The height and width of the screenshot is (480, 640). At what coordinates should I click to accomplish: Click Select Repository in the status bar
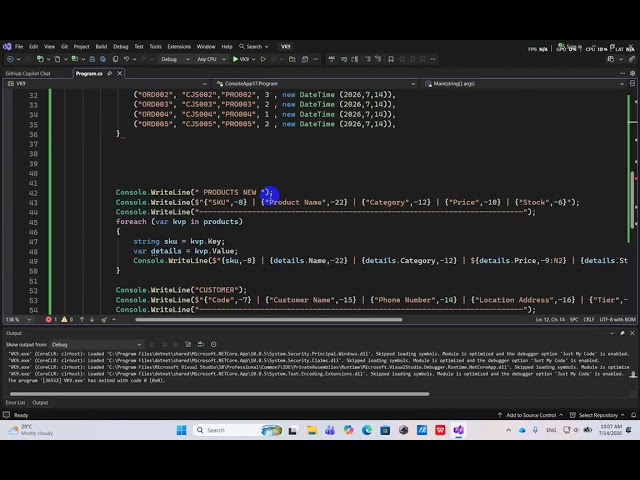coord(597,415)
